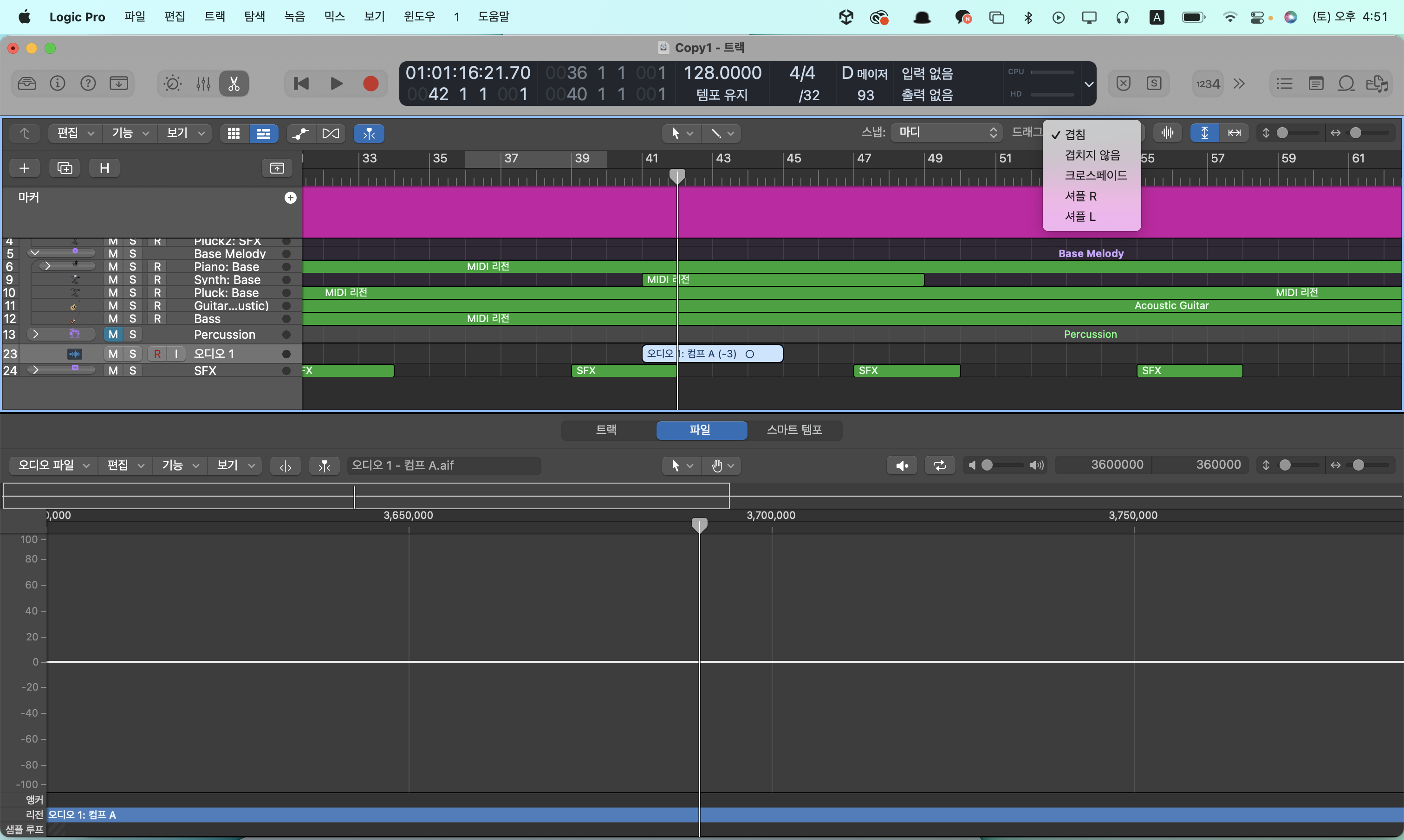Click the 템포 유지 label in display
Viewport: 1404px width, 840px height.
[x=722, y=95]
